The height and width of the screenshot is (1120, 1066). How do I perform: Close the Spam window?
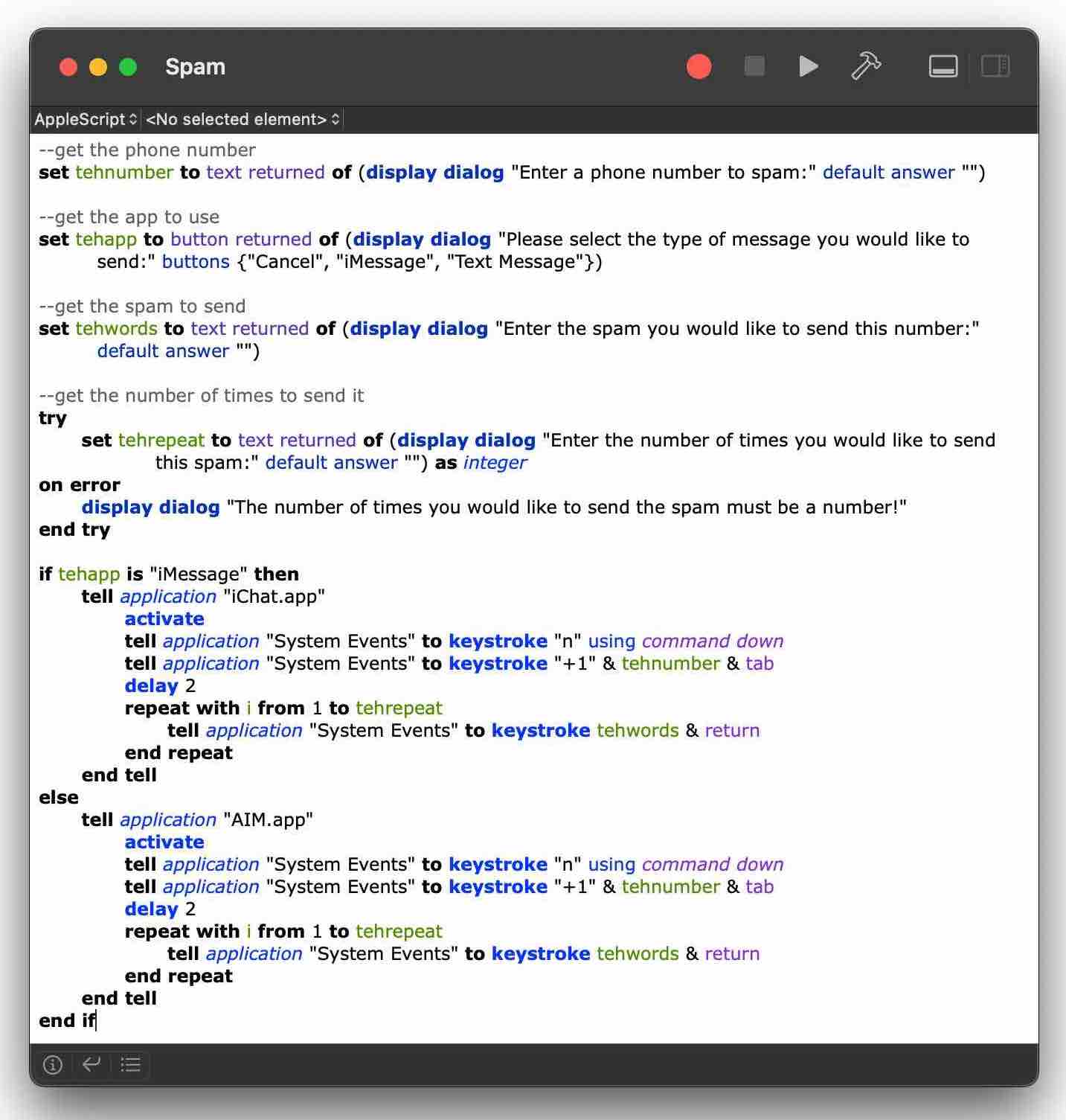coord(68,67)
